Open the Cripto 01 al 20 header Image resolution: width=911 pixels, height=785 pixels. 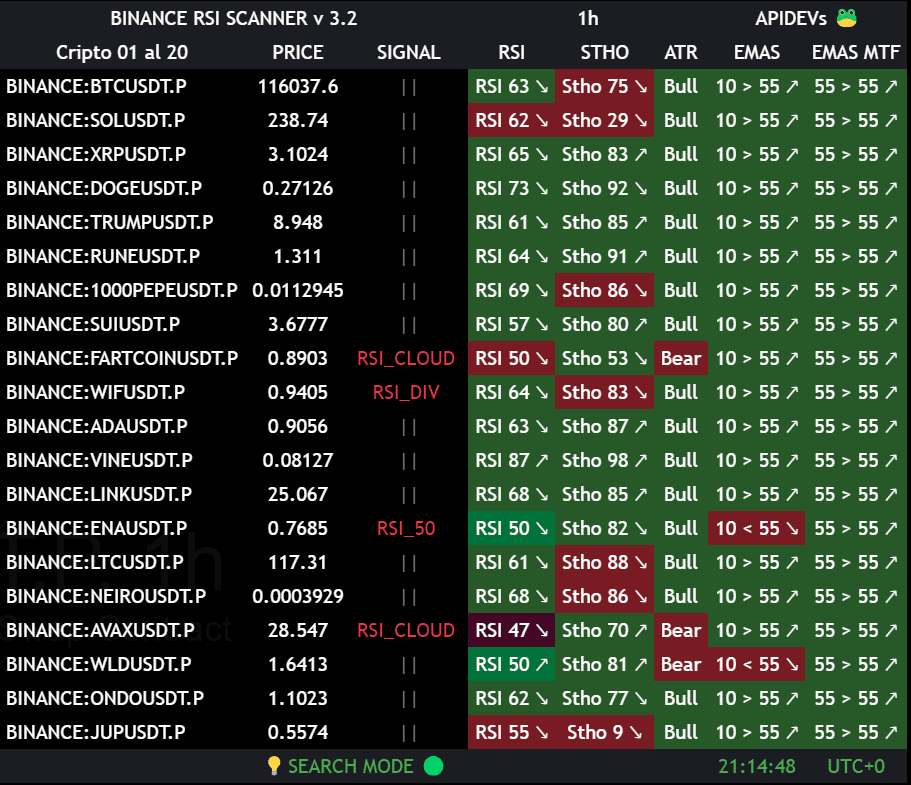[x=121, y=52]
